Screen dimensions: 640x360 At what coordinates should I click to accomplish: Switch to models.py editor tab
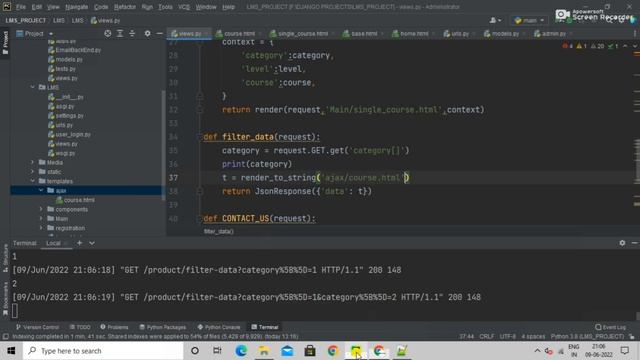504,33
